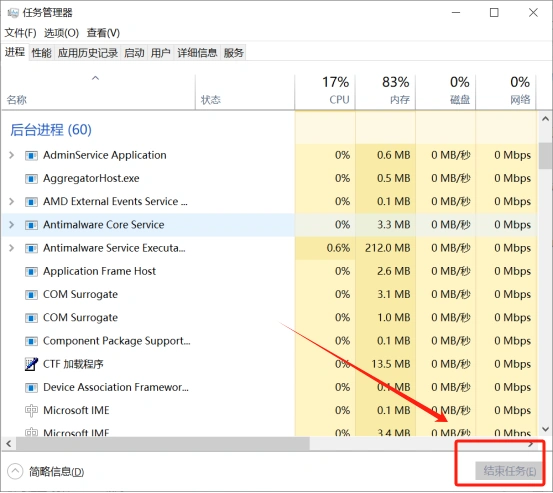Click the 简略信息(D) link text
This screenshot has height=493, width=553.
56,472
